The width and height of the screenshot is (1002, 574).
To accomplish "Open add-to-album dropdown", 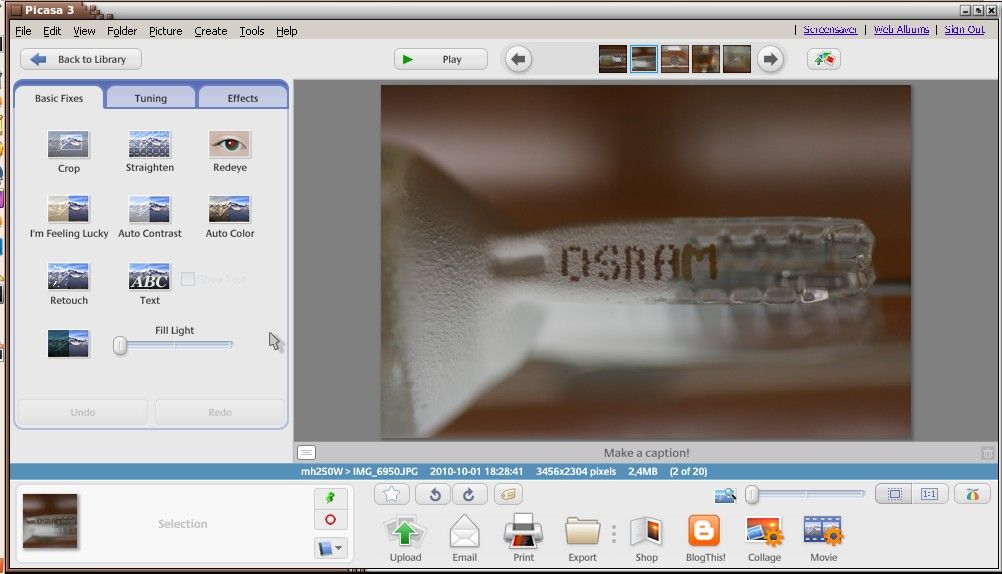I will pos(330,548).
